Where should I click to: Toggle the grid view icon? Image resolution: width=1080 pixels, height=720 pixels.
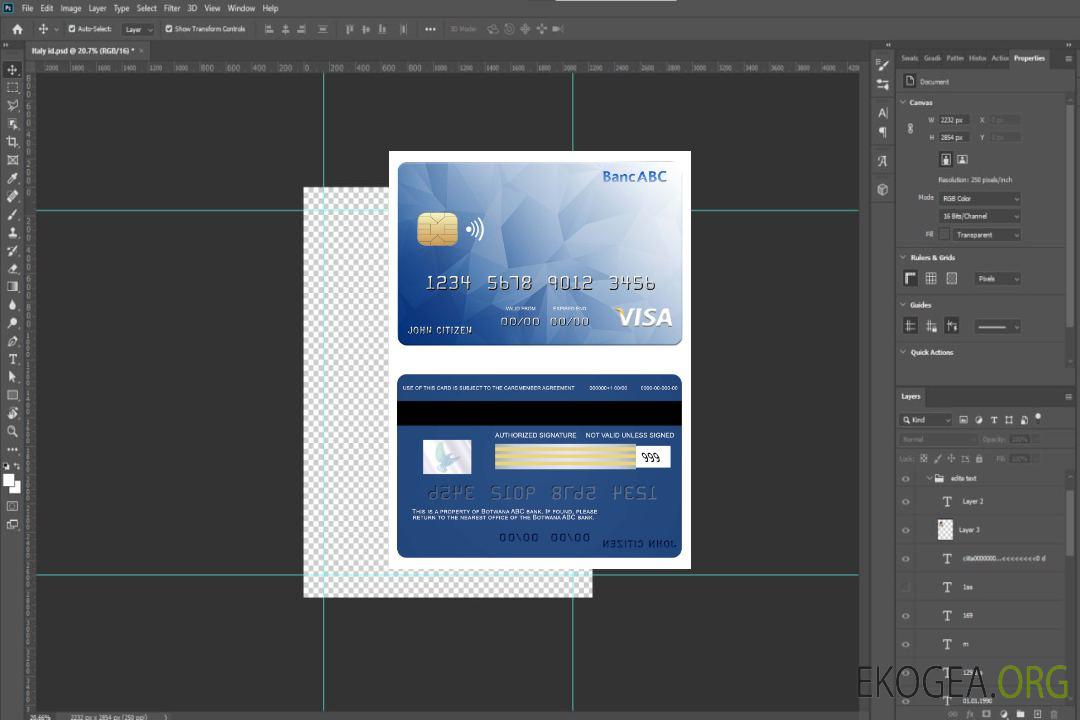[931, 278]
